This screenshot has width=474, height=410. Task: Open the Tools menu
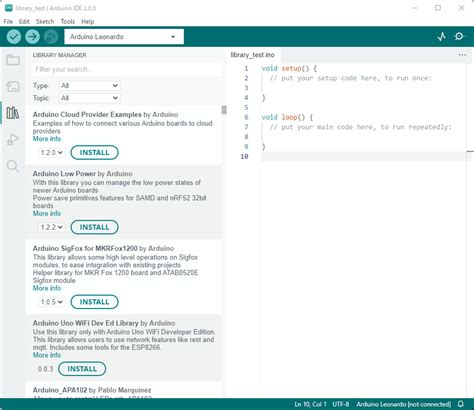point(68,22)
